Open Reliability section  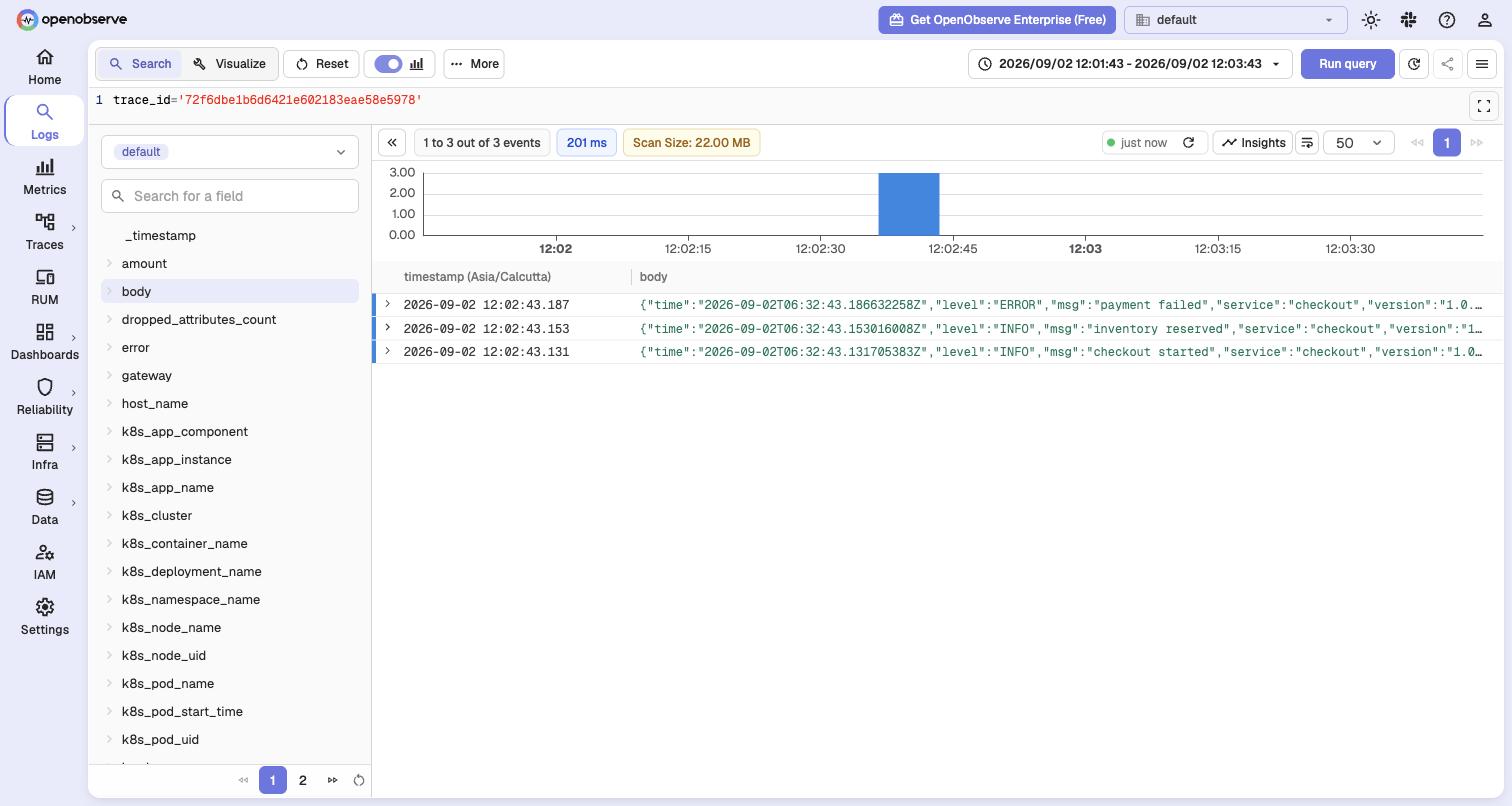coord(44,397)
